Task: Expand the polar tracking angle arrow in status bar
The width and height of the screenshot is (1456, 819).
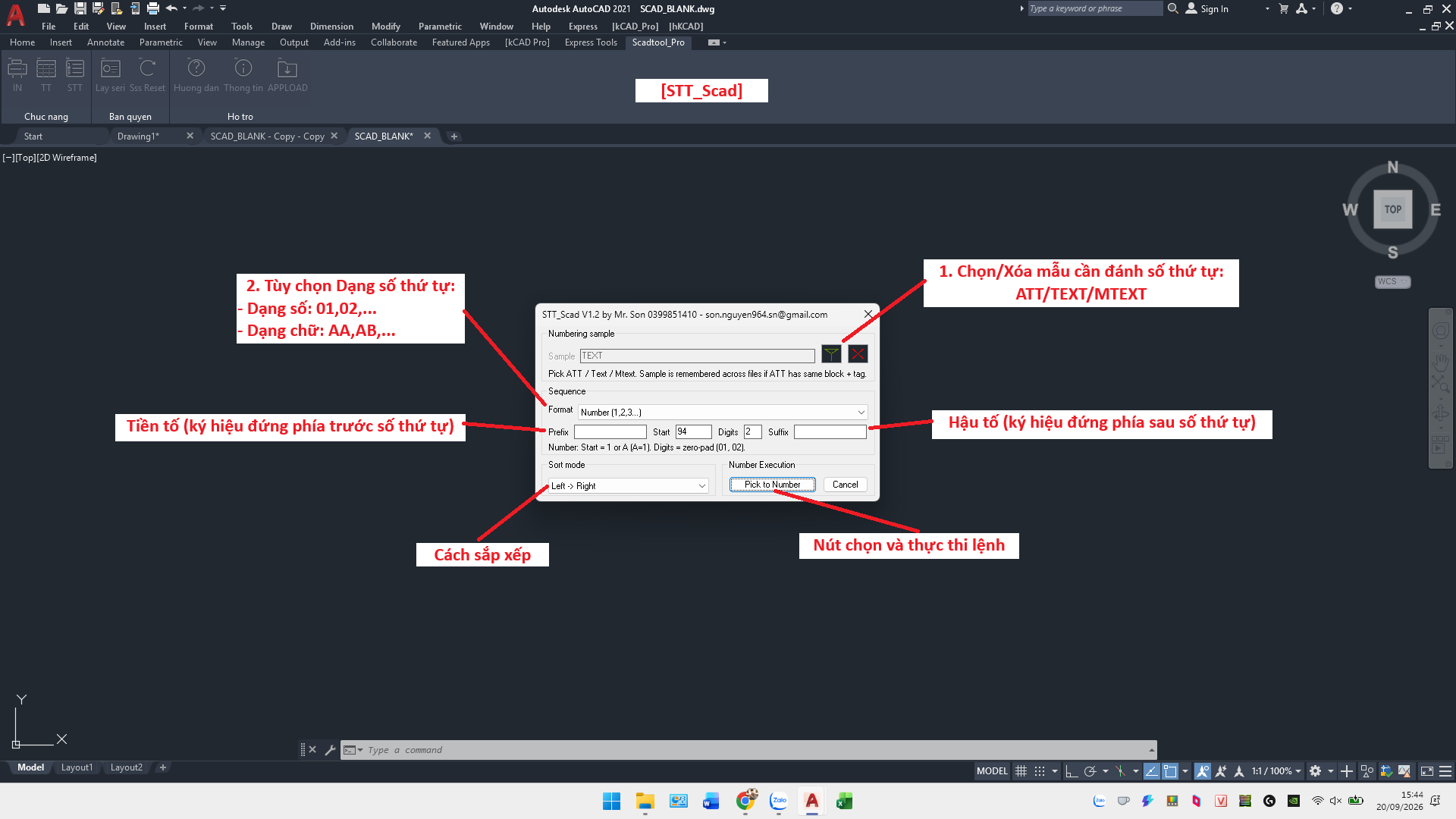Action: (1105, 771)
